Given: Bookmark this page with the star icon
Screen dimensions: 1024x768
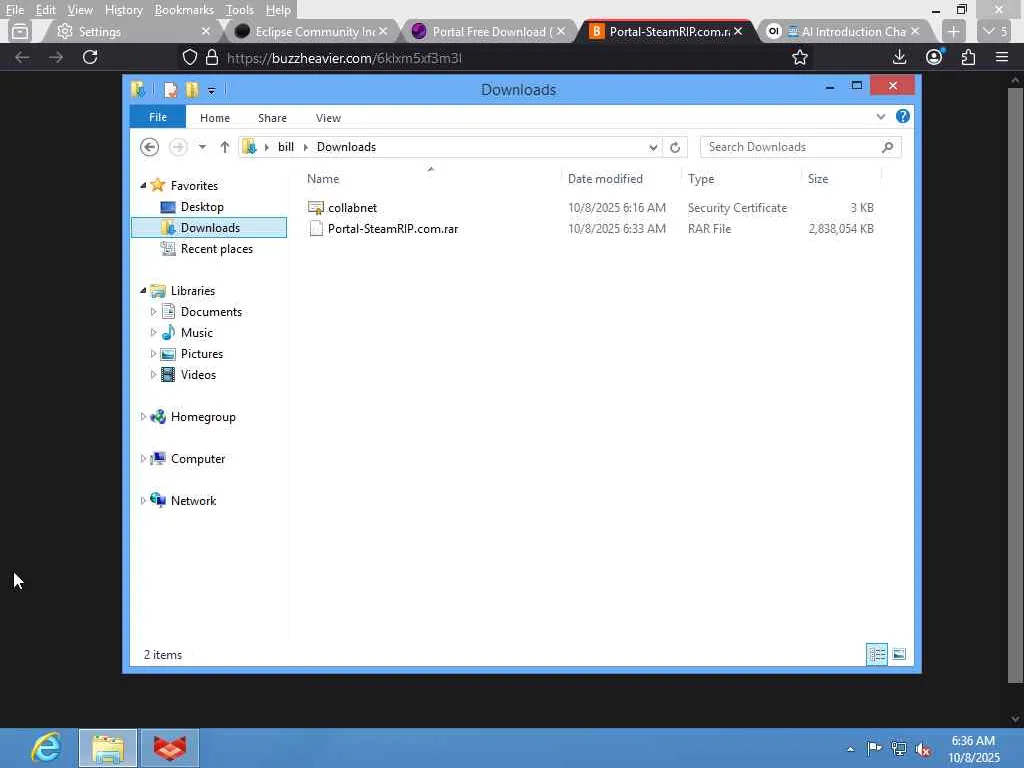Looking at the screenshot, I should click(x=799, y=57).
